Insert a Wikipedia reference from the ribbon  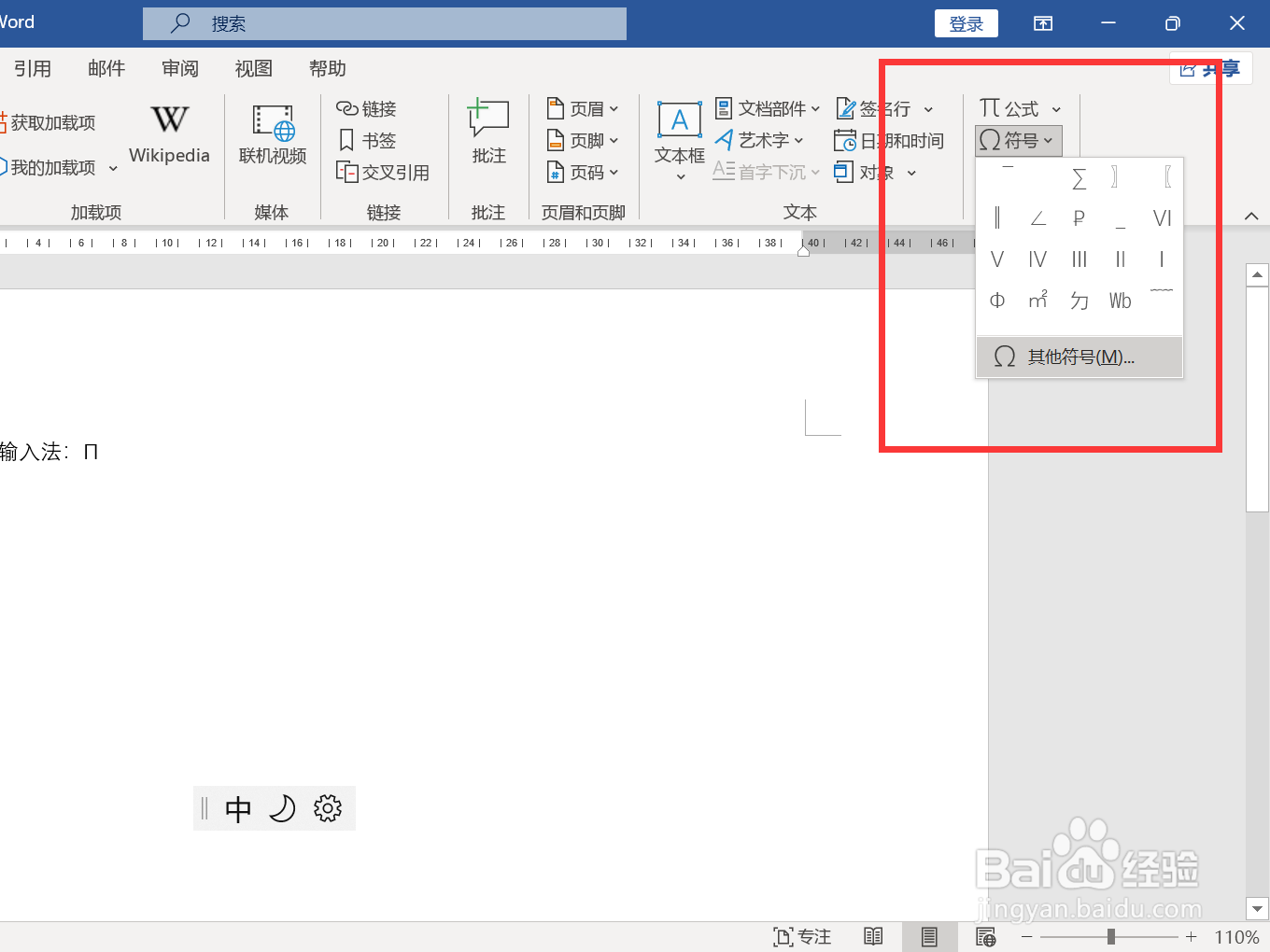click(169, 135)
